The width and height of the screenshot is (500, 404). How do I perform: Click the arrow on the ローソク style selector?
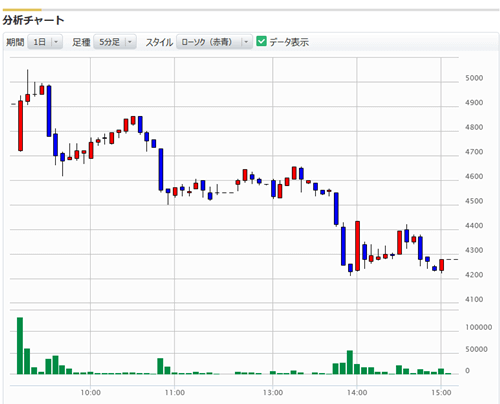pyautogui.click(x=246, y=42)
